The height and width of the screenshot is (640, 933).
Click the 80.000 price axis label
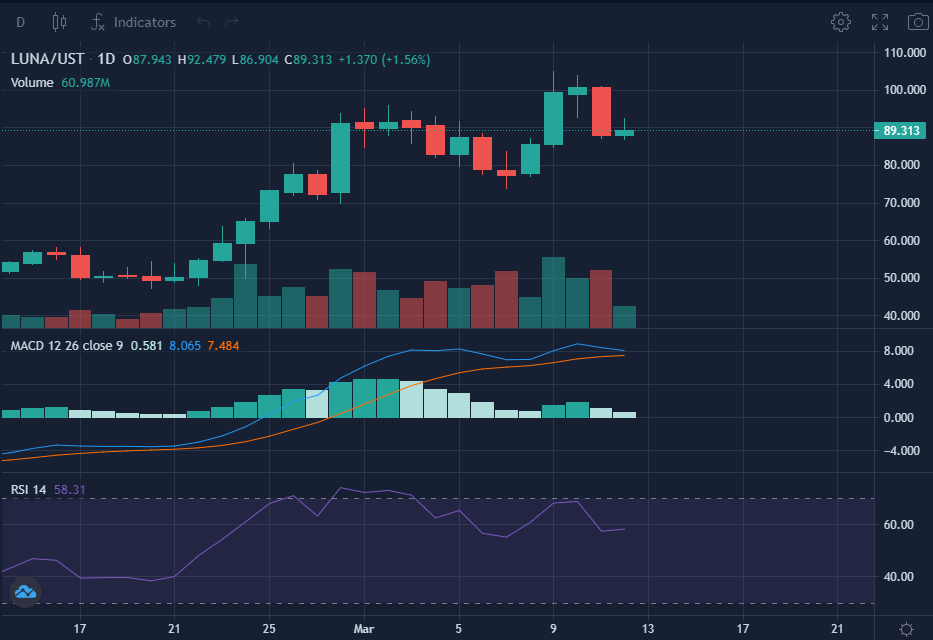(902, 165)
